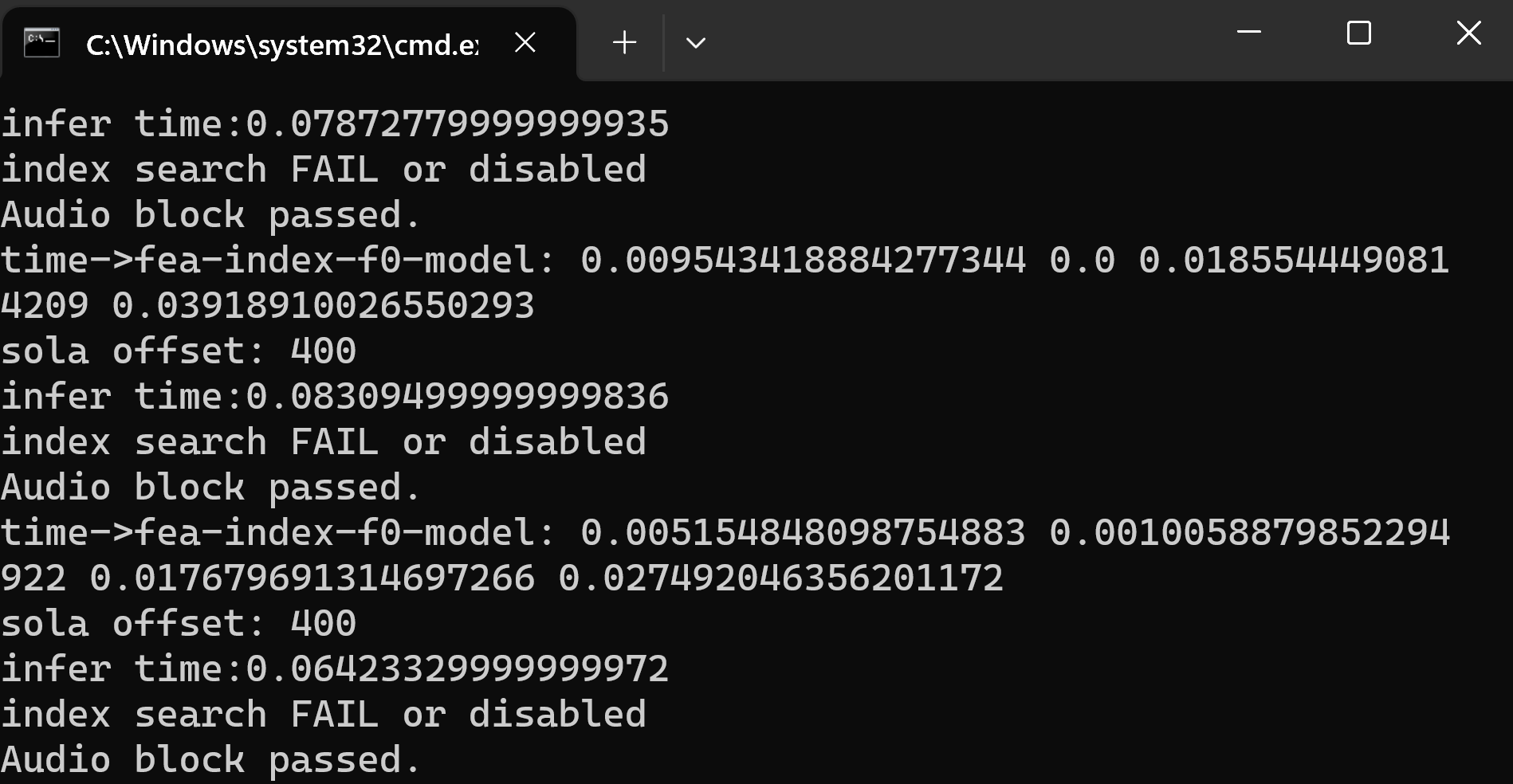Open a new terminal tab
Image resolution: width=1513 pixels, height=784 pixels.
624,42
